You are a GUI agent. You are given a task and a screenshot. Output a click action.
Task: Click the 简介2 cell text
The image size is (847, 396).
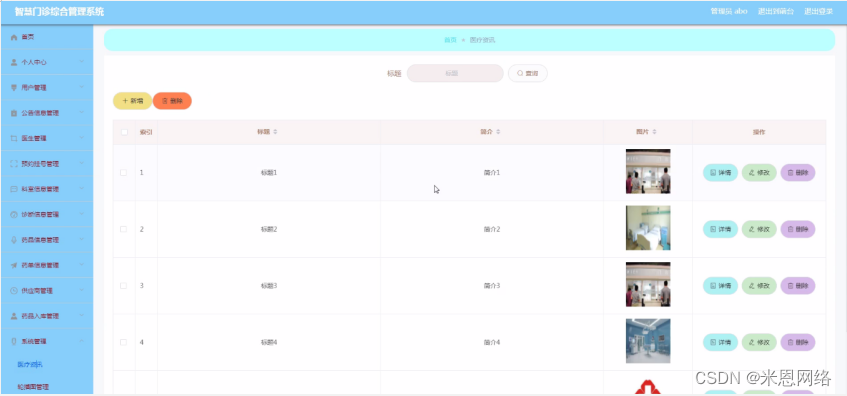(x=492, y=229)
